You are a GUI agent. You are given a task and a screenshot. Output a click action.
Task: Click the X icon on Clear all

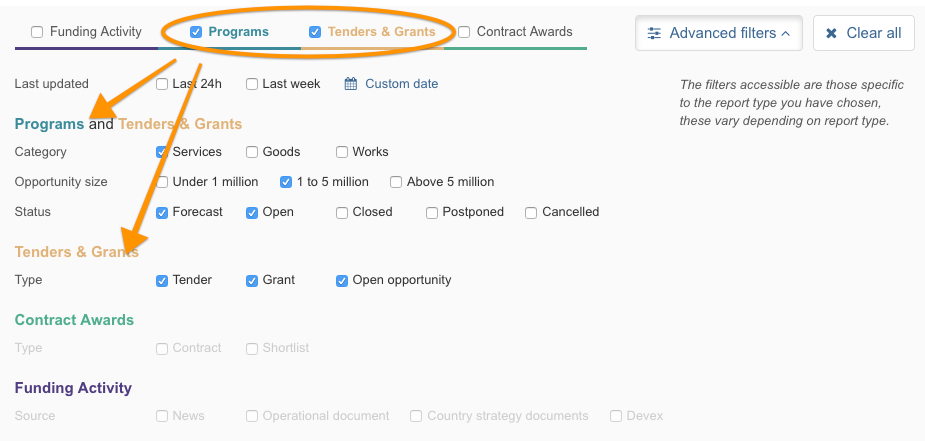pos(831,33)
